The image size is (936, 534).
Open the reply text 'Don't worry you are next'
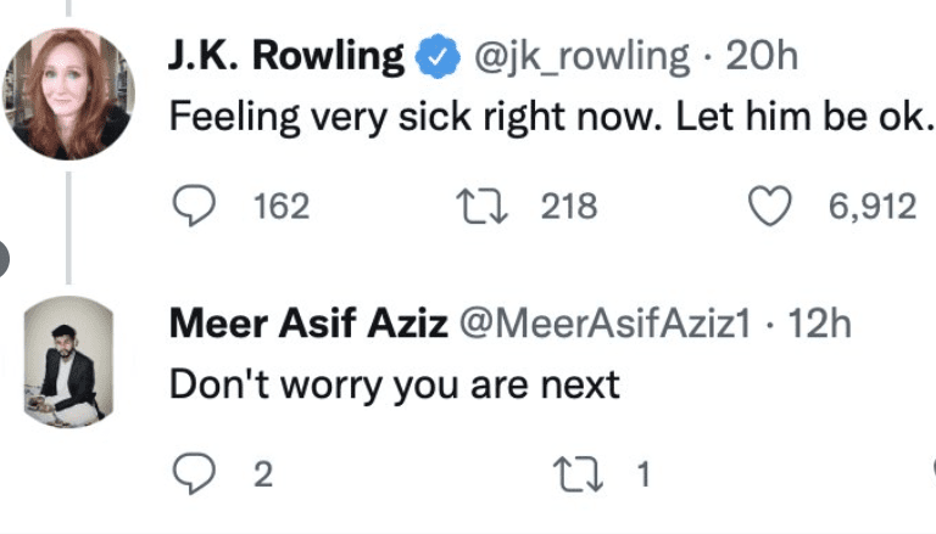(395, 385)
